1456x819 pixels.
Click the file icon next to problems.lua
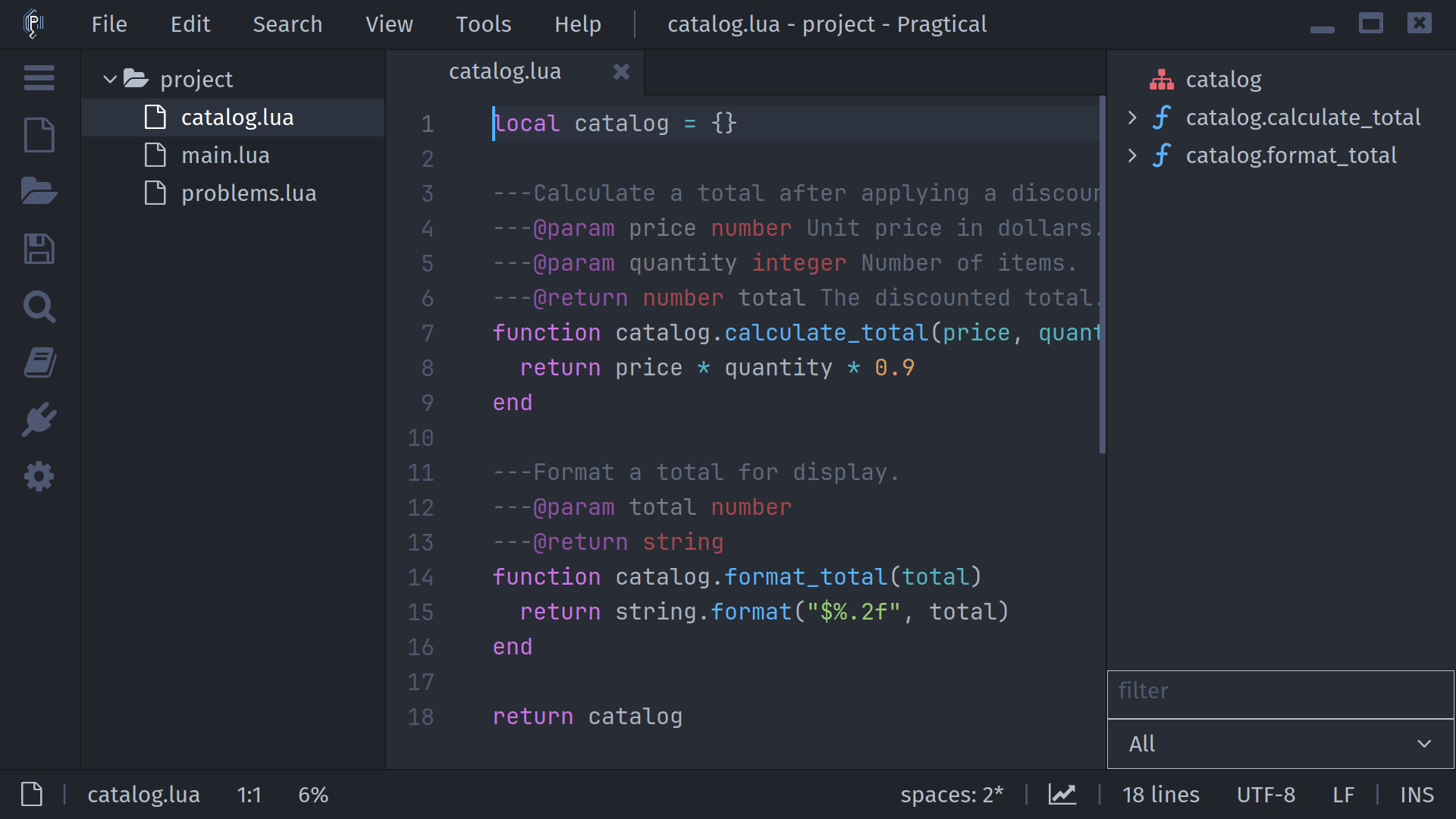[155, 193]
